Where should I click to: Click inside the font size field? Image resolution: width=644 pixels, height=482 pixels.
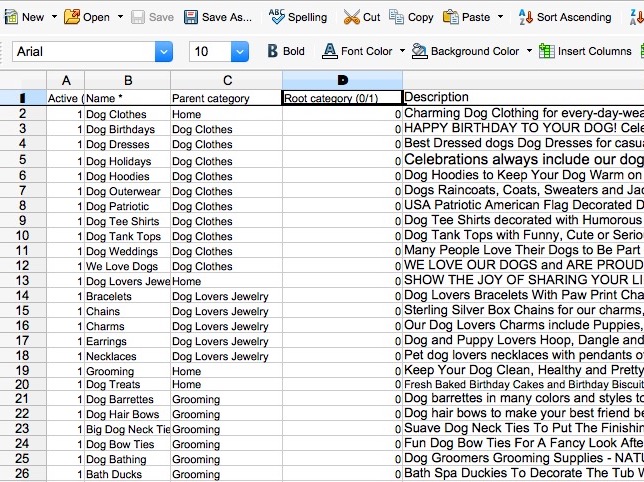[210, 52]
